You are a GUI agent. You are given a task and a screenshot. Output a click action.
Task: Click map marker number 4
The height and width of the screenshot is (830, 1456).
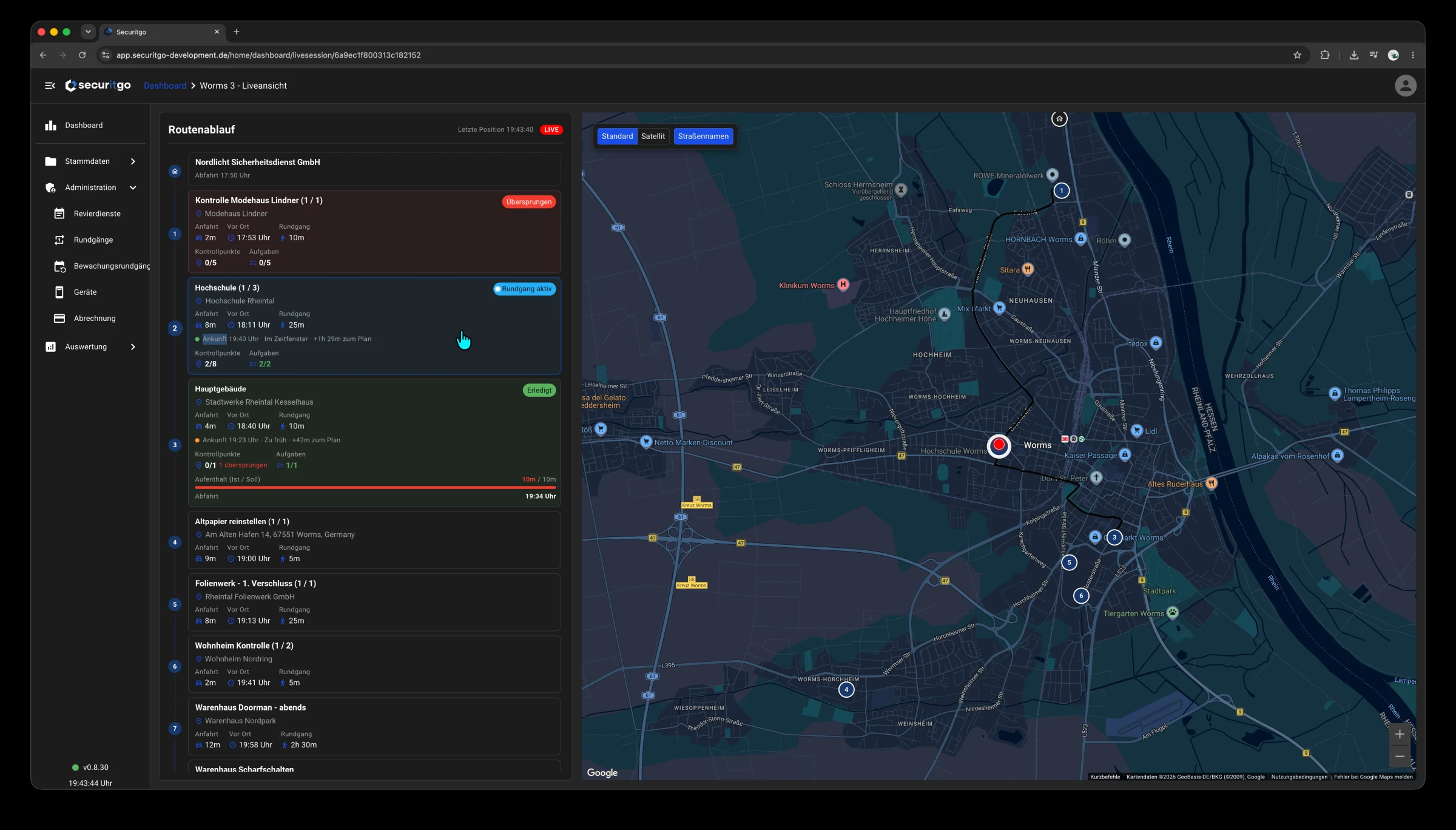click(x=846, y=690)
